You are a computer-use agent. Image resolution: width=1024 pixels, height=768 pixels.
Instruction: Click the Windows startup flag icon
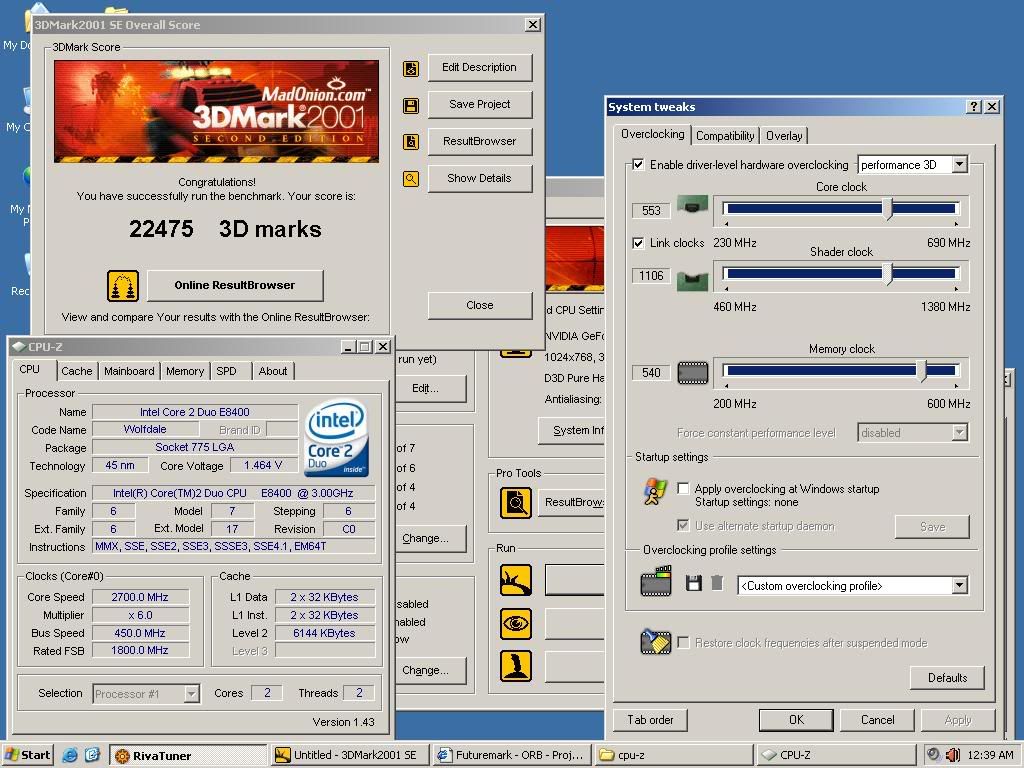[x=654, y=492]
